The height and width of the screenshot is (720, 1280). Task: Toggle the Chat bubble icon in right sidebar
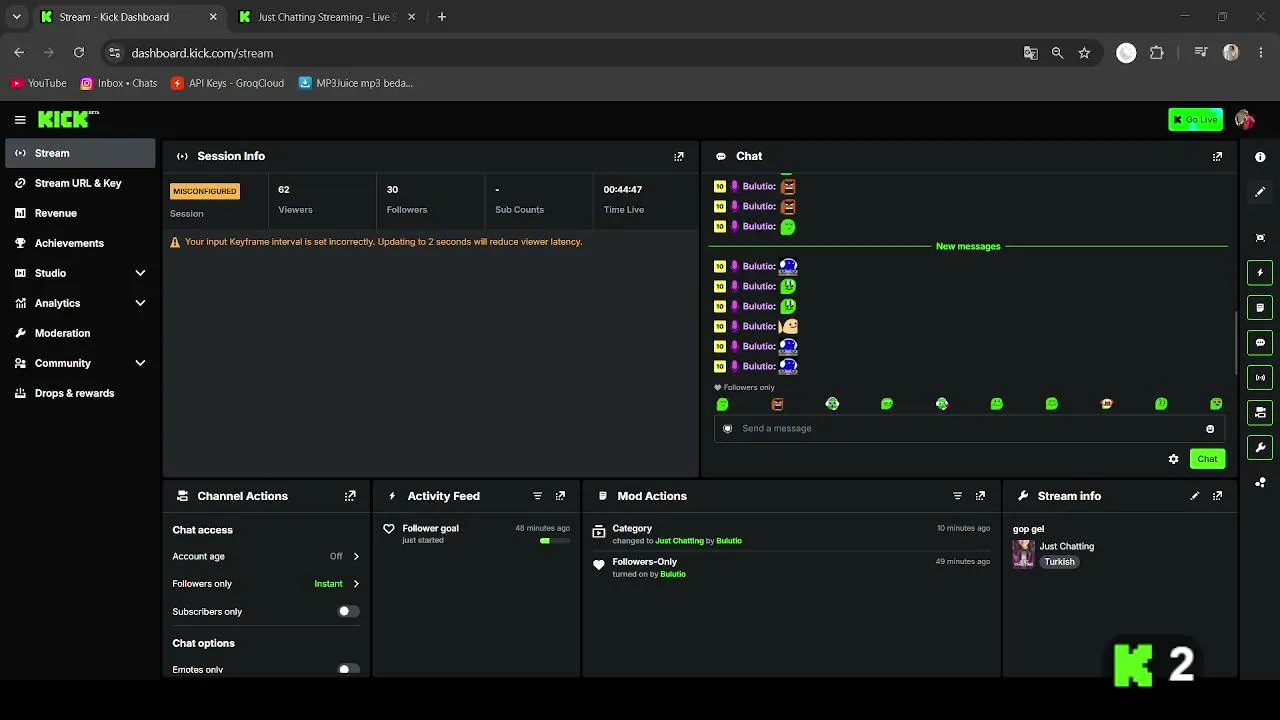tap(1260, 342)
